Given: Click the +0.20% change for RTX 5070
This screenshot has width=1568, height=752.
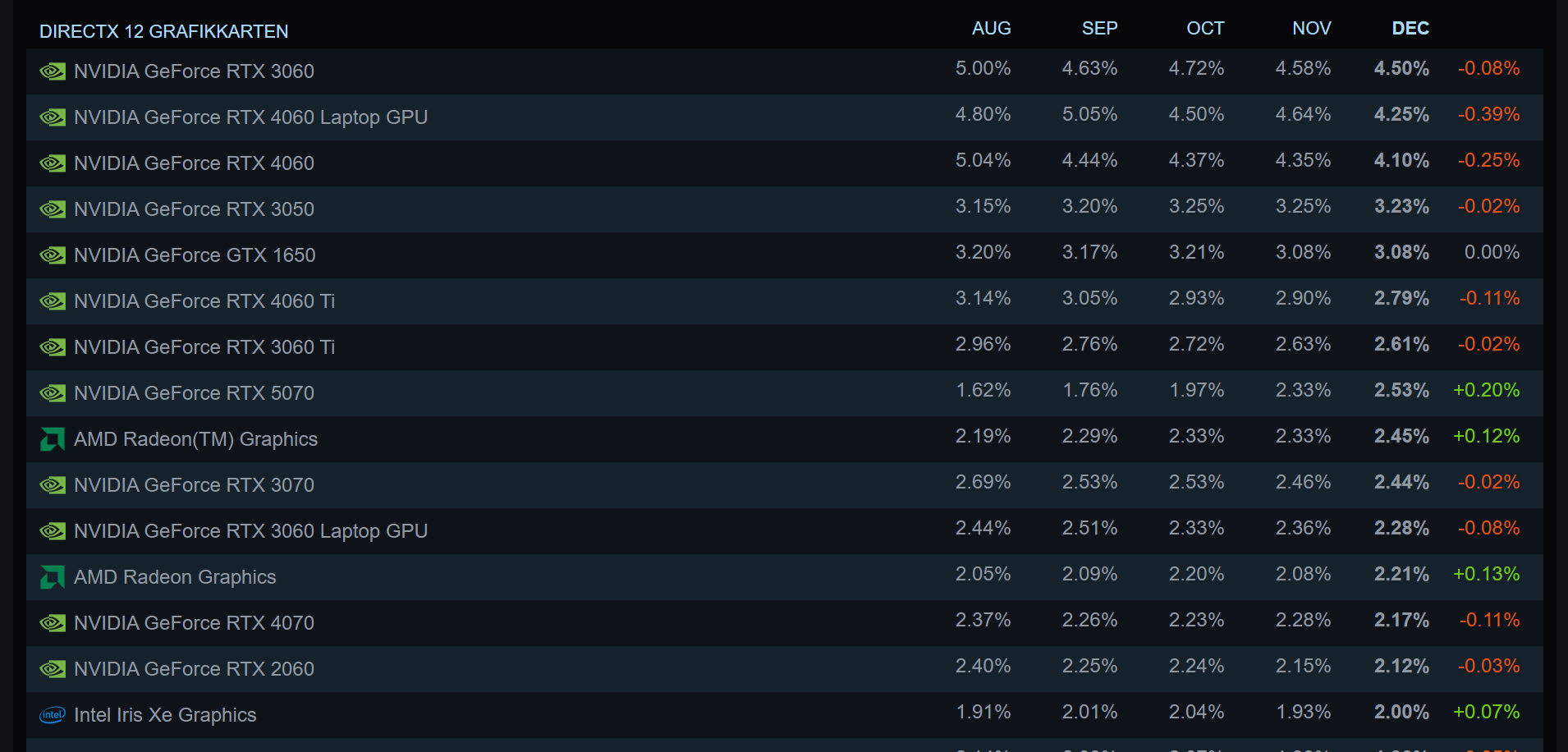Looking at the screenshot, I should (1486, 390).
